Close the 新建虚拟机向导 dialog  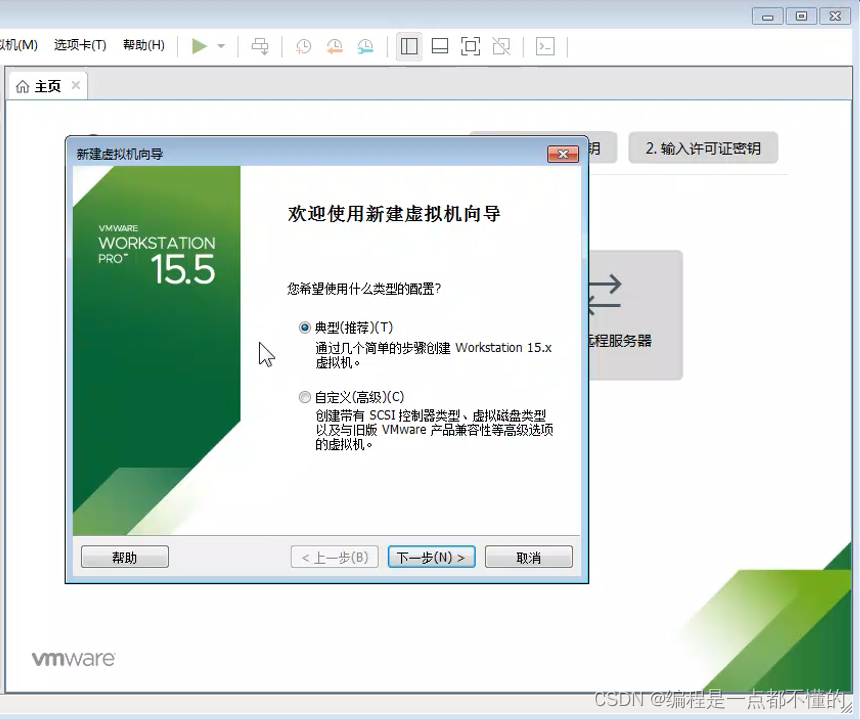[563, 154]
